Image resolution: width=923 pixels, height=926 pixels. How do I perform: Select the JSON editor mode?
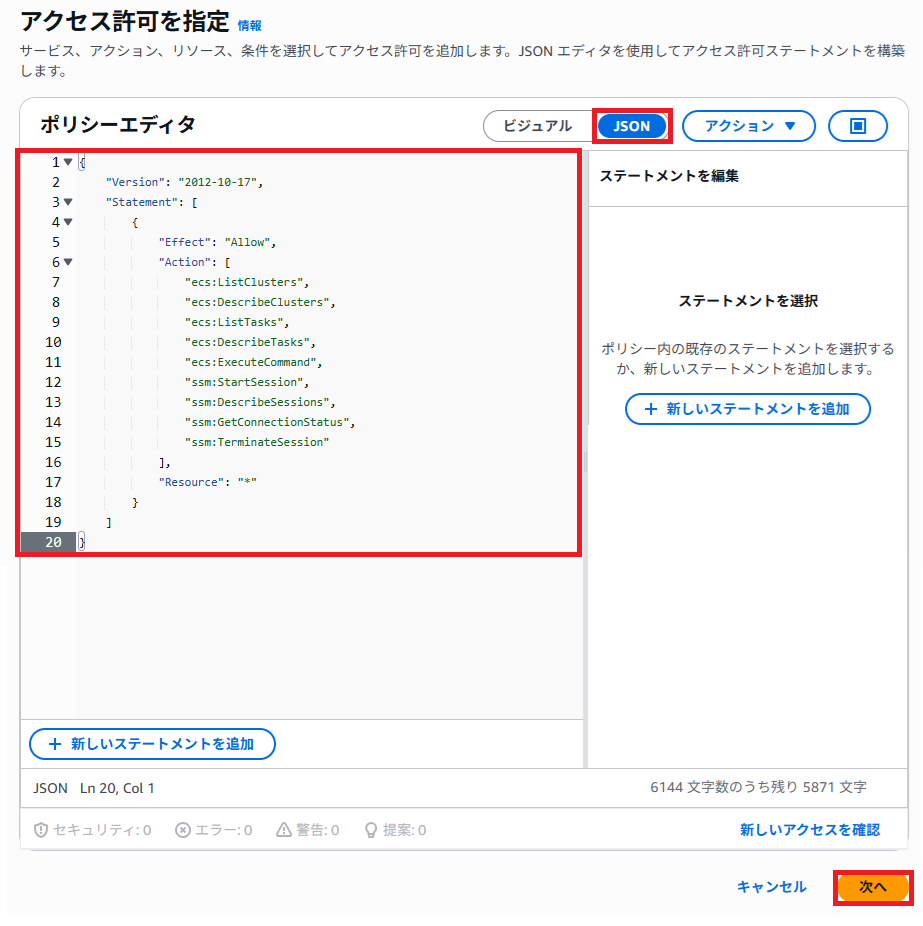click(x=631, y=126)
